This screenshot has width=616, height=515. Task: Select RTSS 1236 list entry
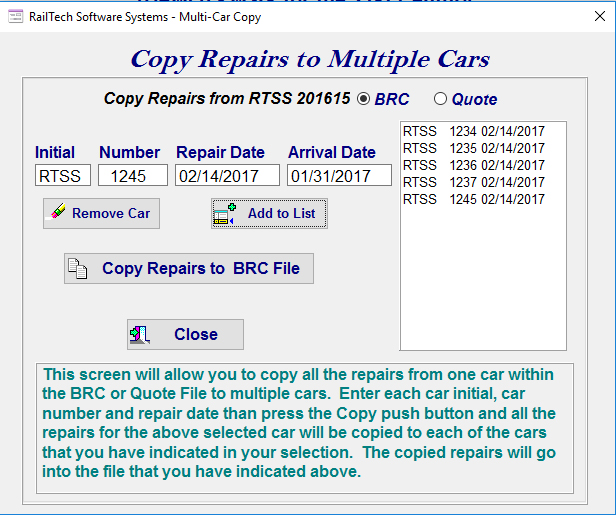[473, 165]
